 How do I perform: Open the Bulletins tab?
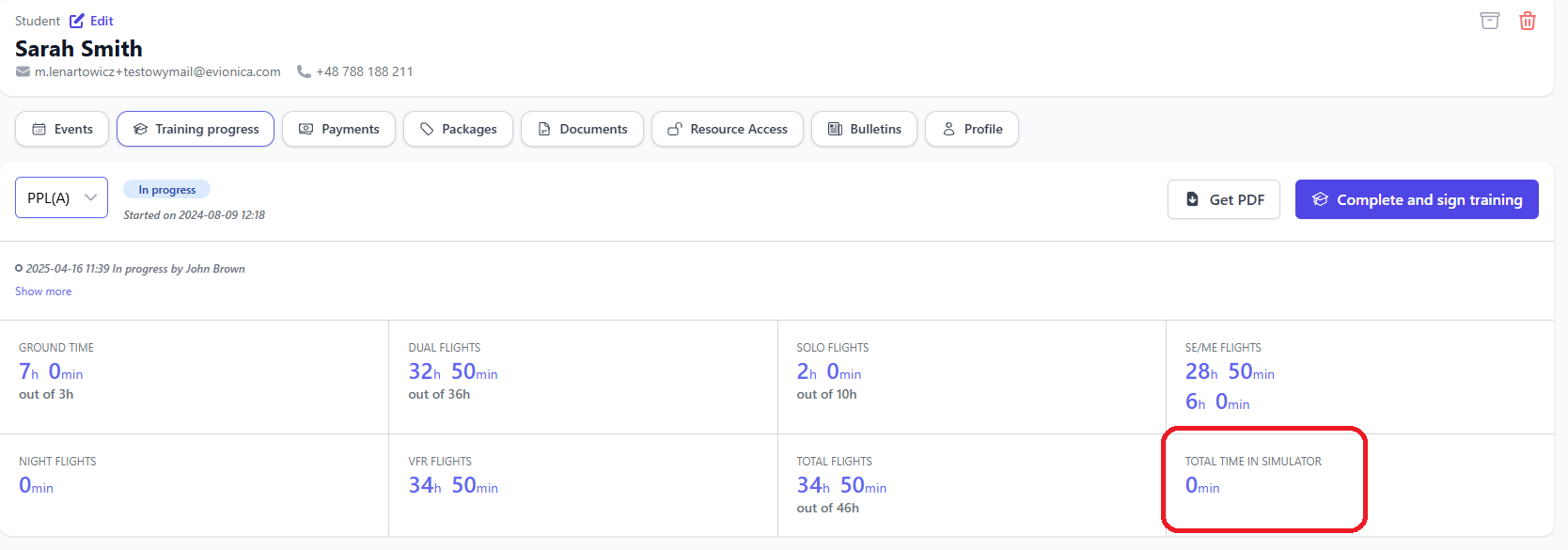(x=864, y=129)
